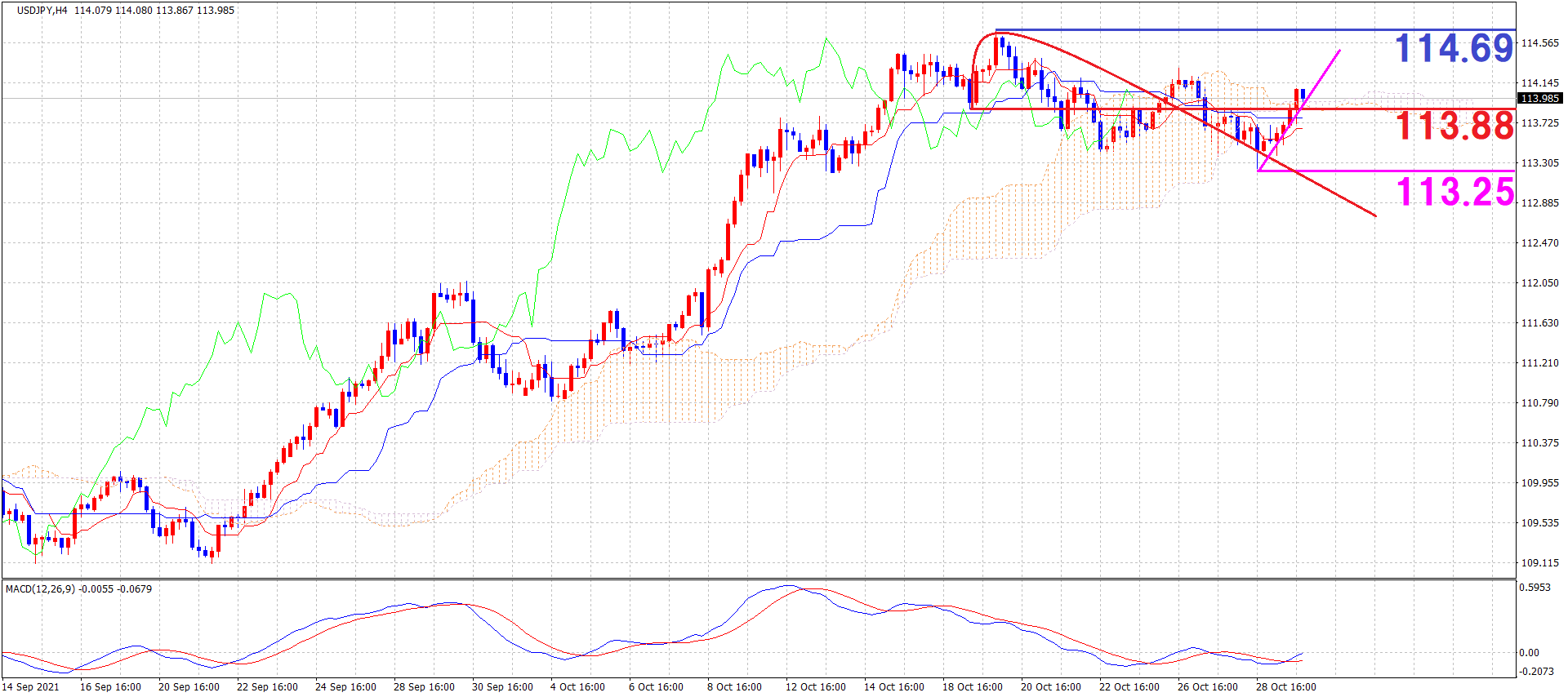
Task: Click the 14 Sep 2021 date label
Action: (x=31, y=686)
